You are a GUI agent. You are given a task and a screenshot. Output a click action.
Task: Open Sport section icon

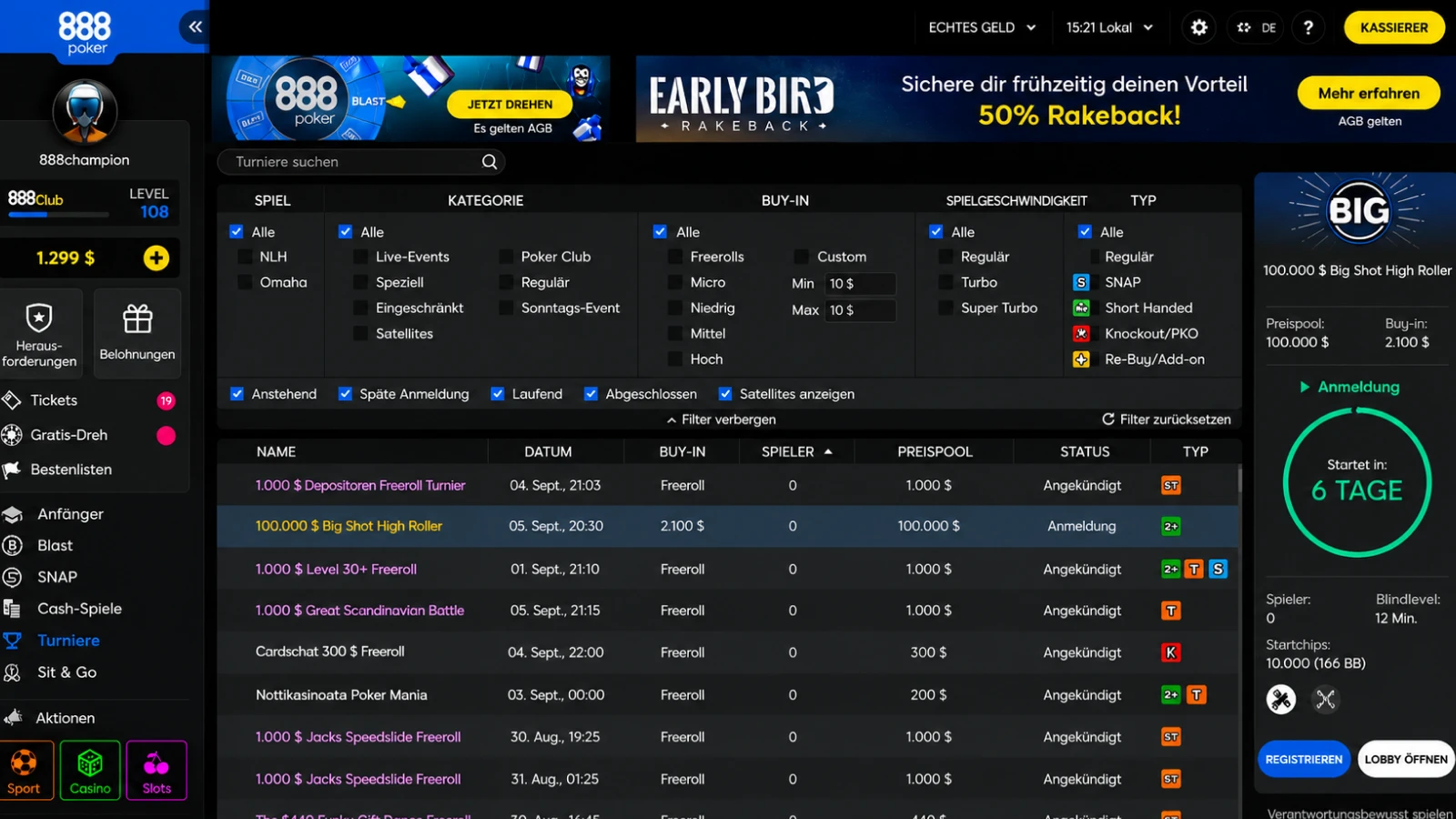(25, 771)
